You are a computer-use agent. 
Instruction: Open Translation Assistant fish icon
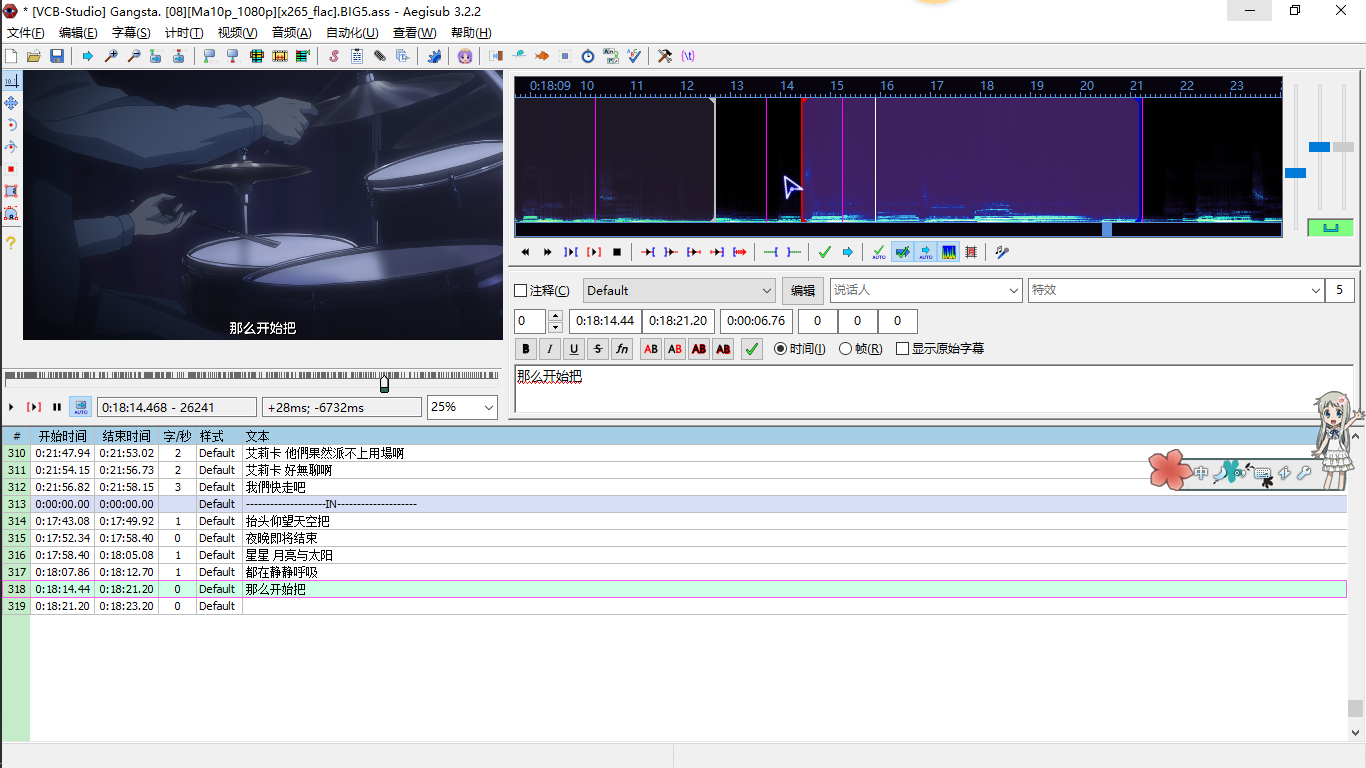coord(542,56)
